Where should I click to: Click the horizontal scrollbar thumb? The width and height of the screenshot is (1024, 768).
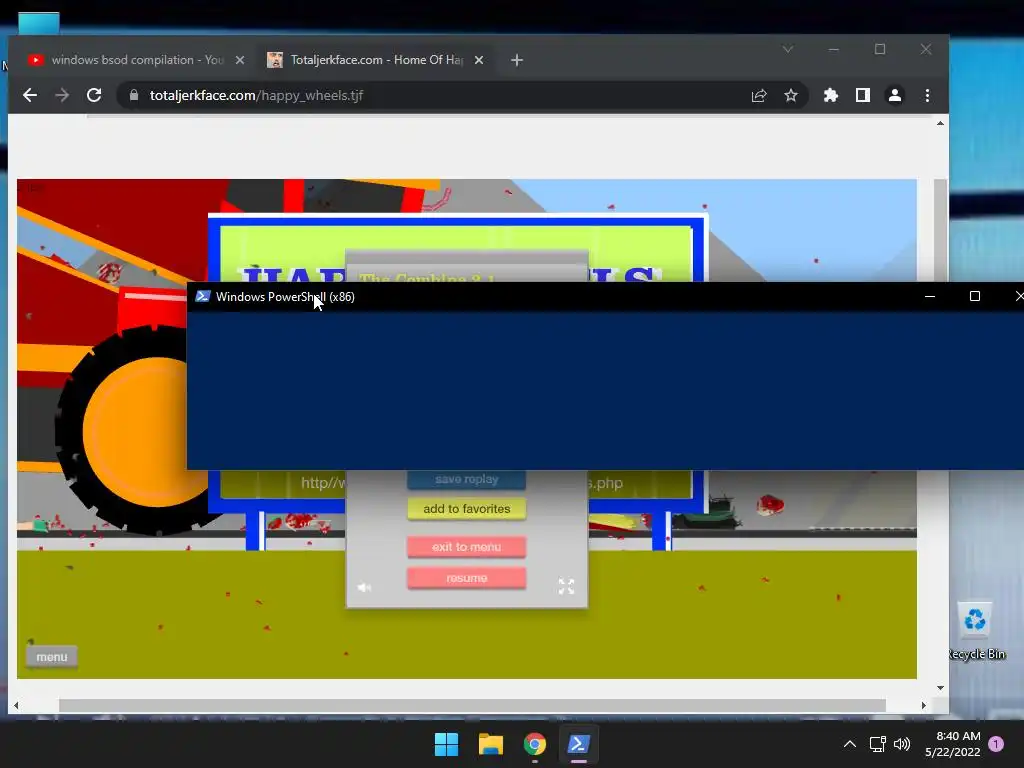pyautogui.click(x=472, y=705)
